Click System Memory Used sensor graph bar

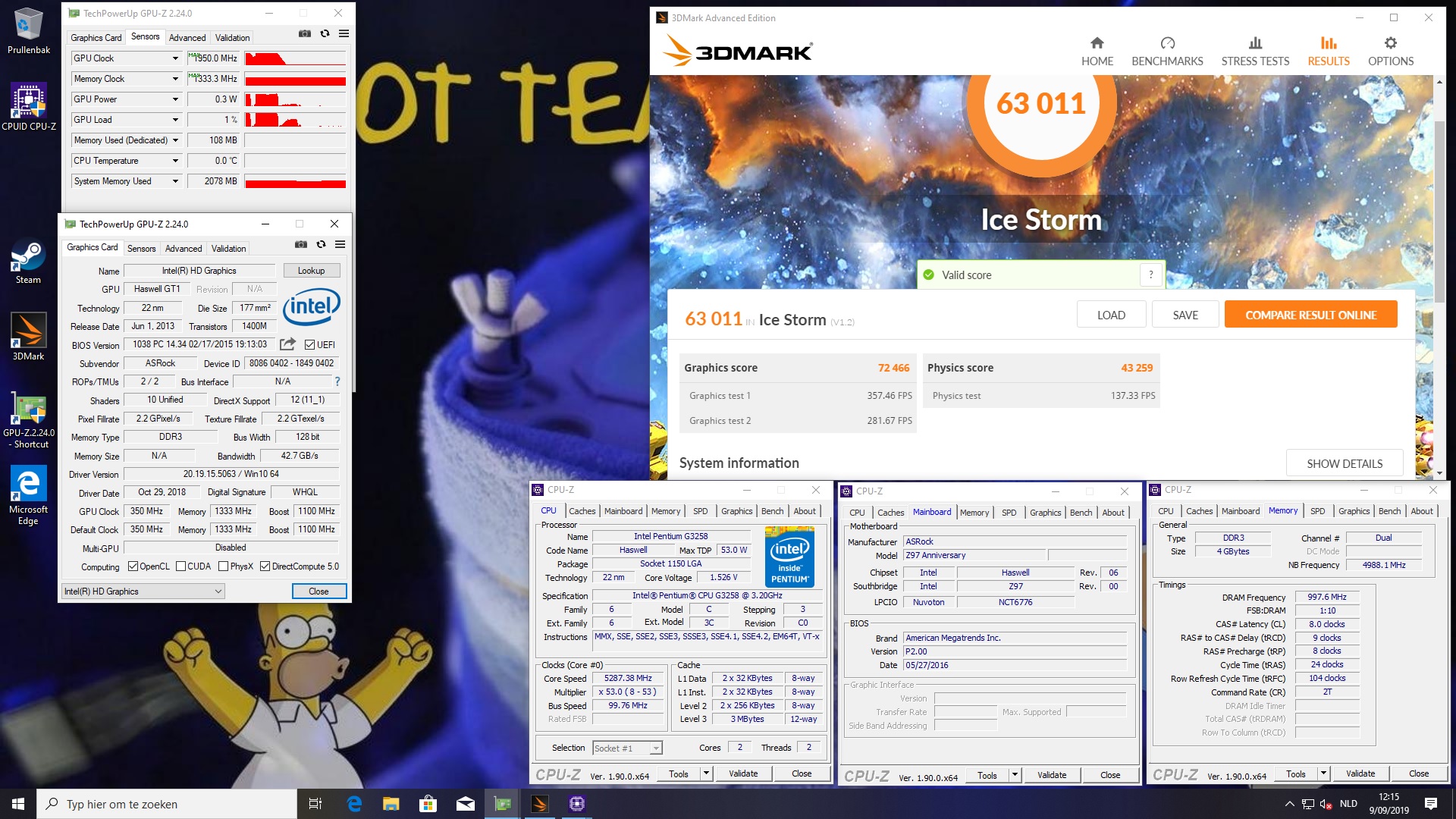(x=295, y=181)
